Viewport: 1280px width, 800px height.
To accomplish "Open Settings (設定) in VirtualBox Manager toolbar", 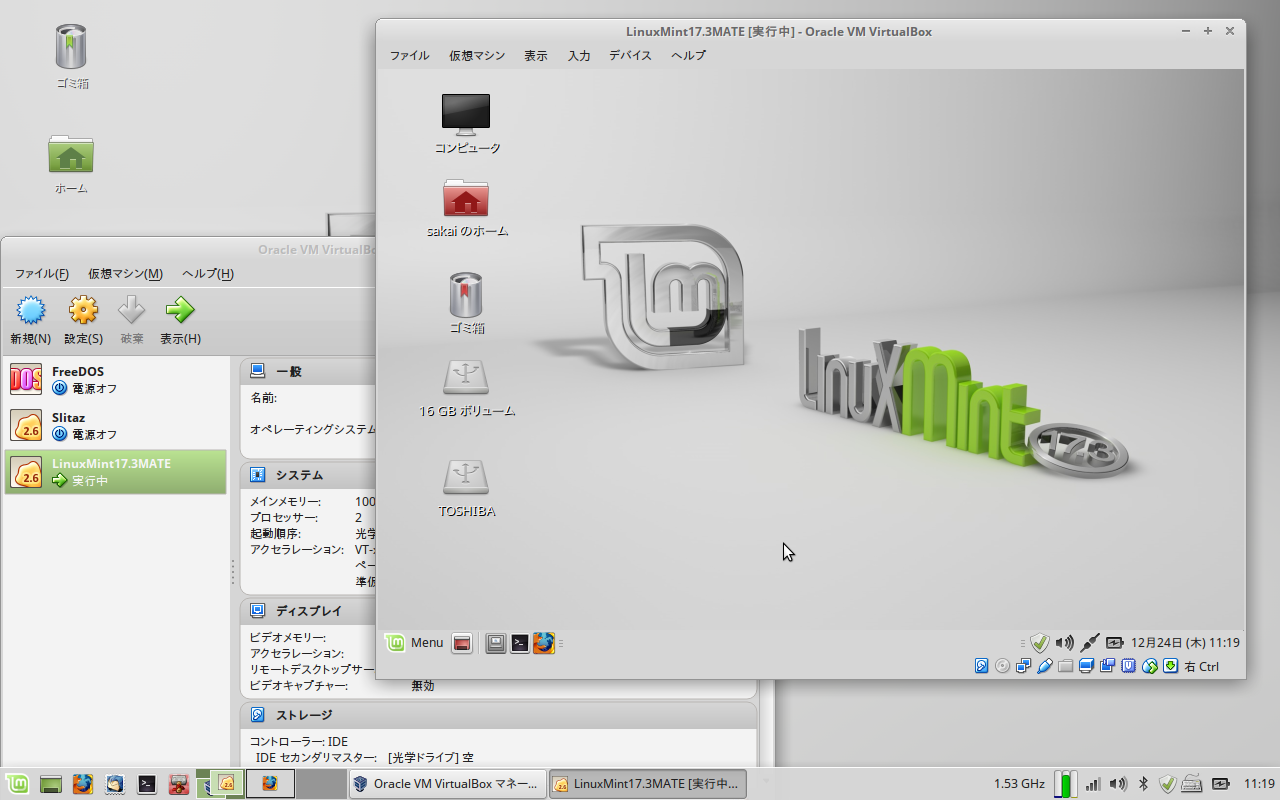I will pos(83,310).
